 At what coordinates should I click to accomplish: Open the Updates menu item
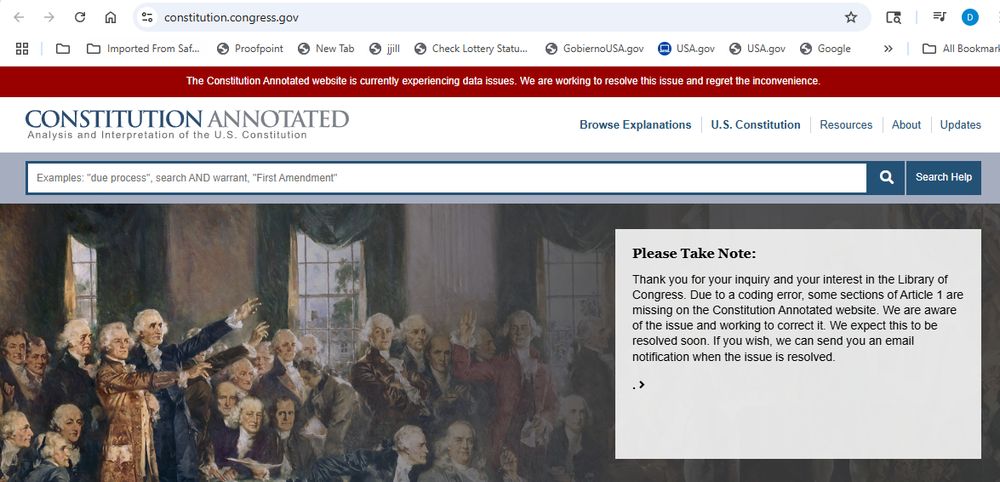click(x=960, y=125)
